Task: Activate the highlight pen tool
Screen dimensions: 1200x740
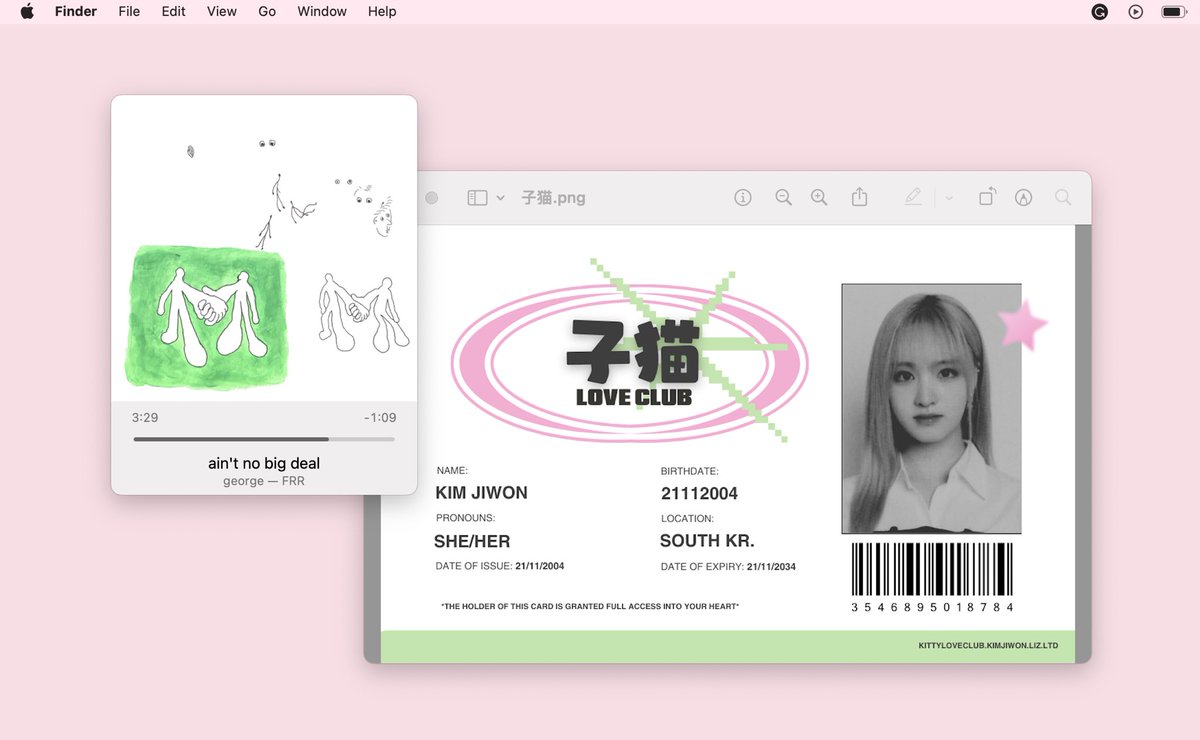Action: [913, 198]
